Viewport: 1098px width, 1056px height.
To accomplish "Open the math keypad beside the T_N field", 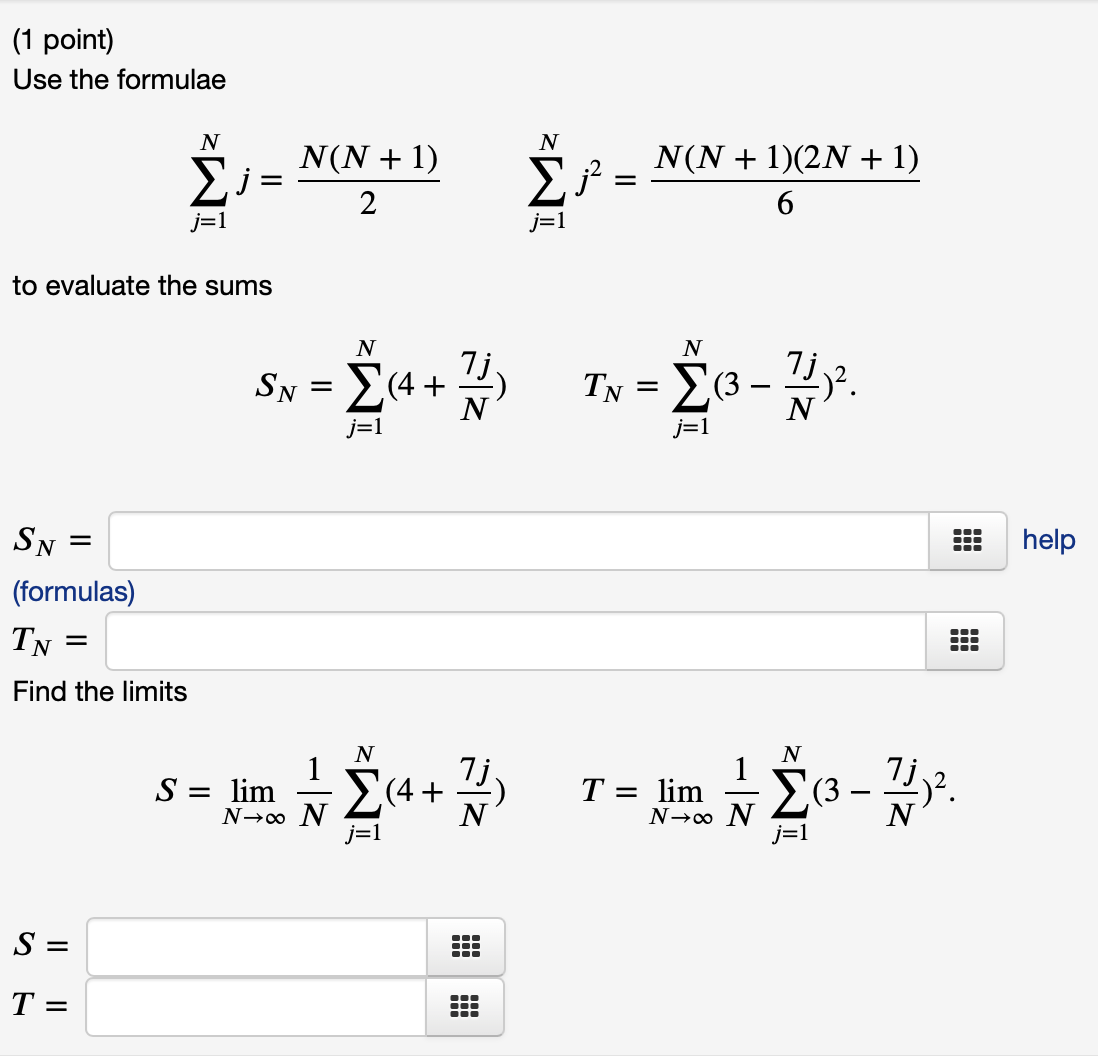I will coord(966,641).
